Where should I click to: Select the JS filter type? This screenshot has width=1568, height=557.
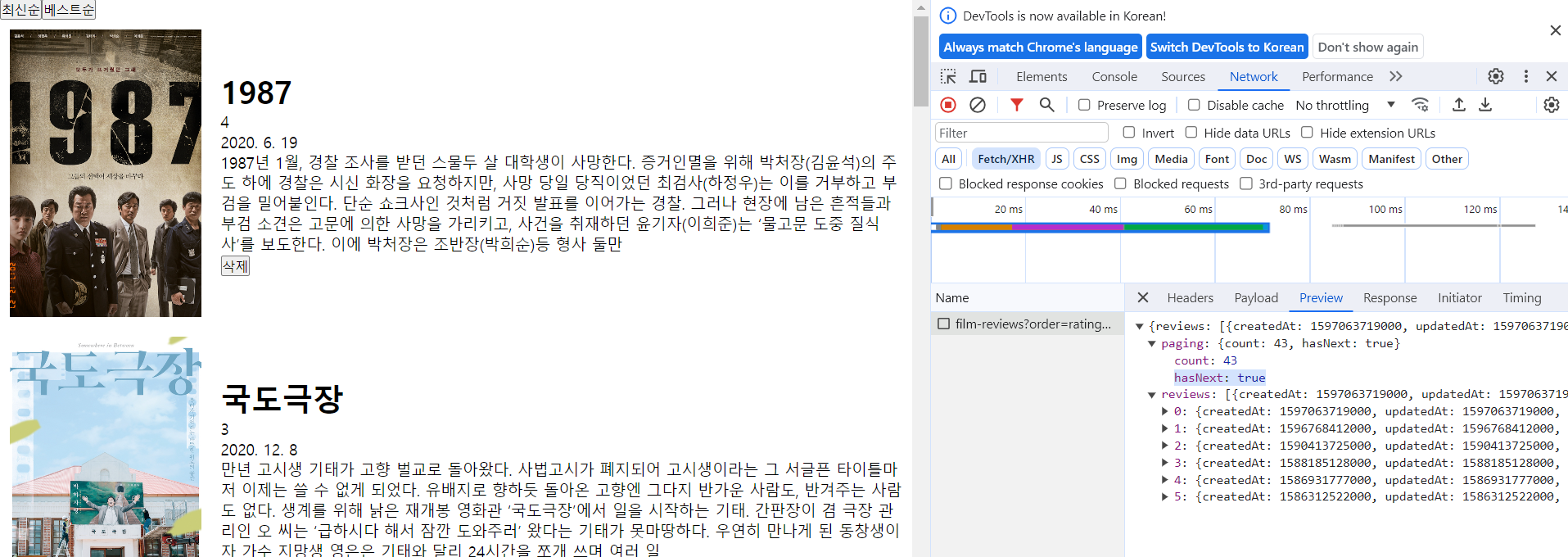(1057, 159)
